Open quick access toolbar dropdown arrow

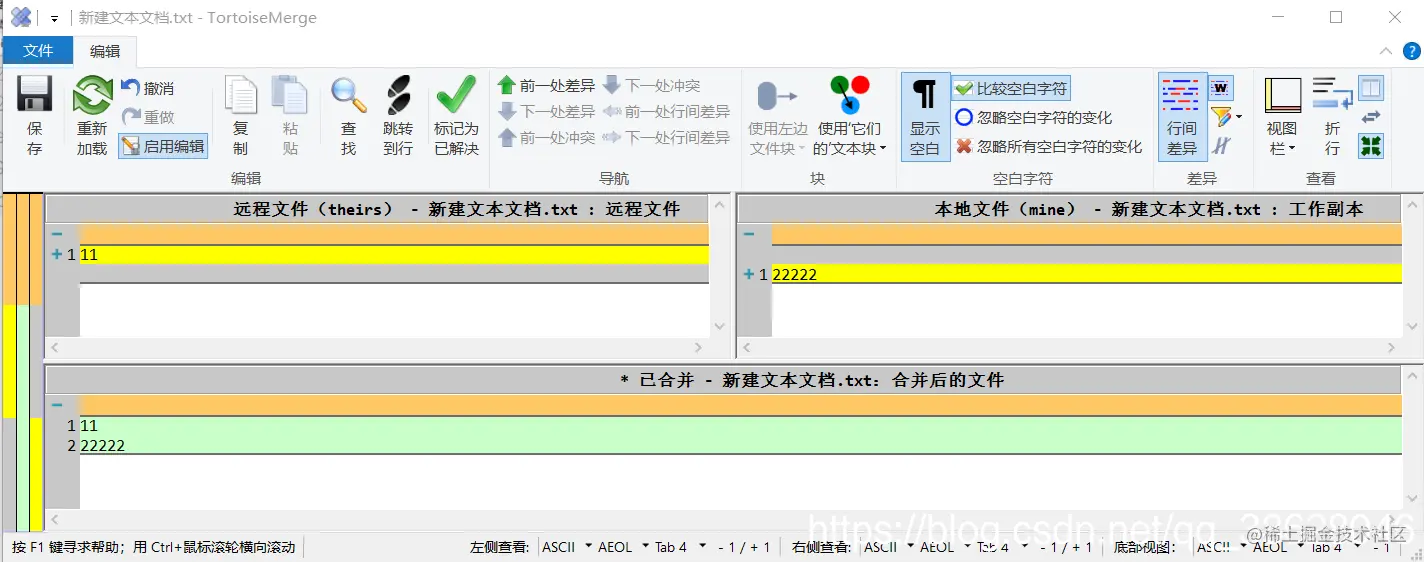(53, 18)
